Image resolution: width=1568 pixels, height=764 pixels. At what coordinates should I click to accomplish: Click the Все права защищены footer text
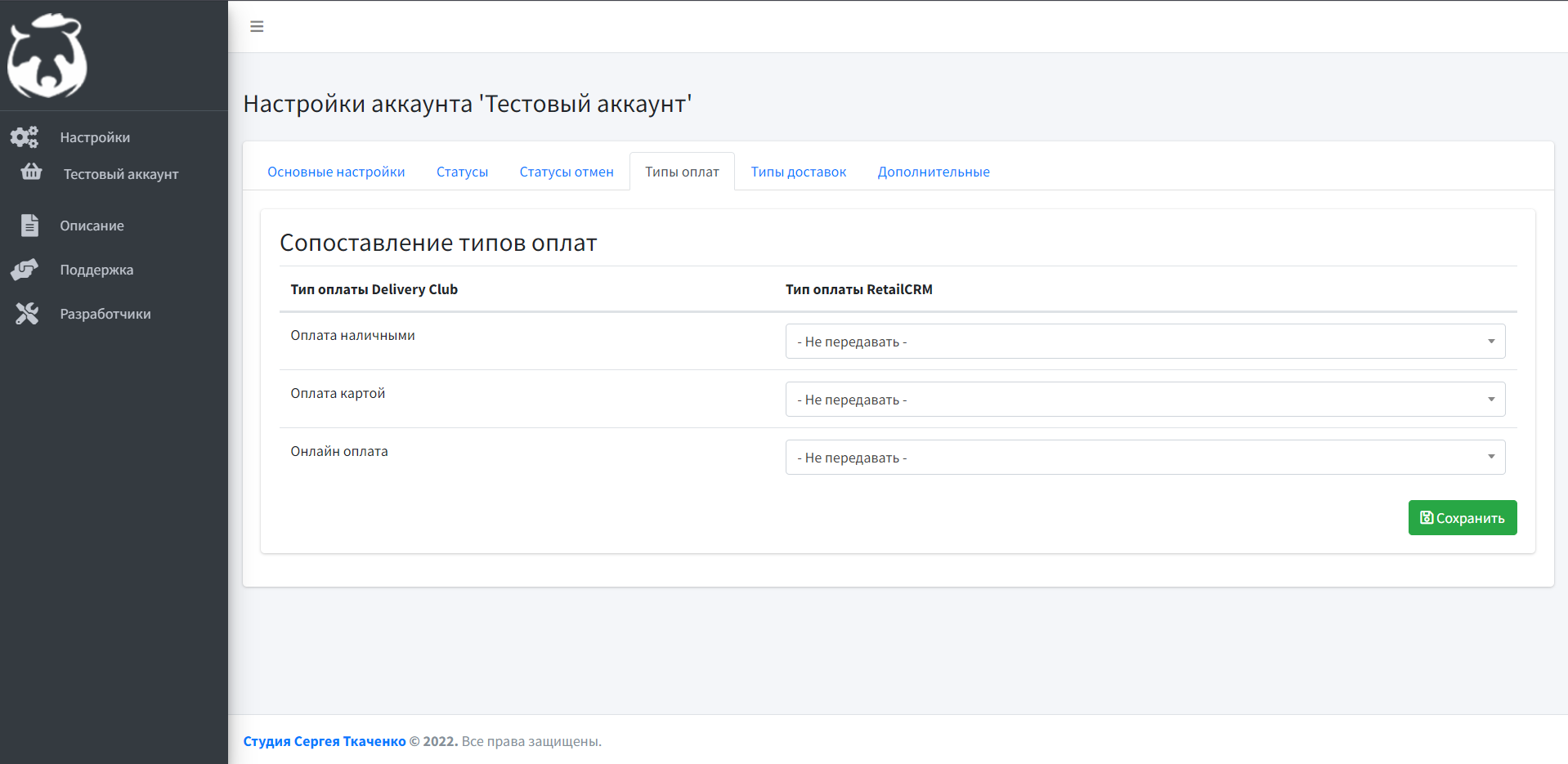531,741
